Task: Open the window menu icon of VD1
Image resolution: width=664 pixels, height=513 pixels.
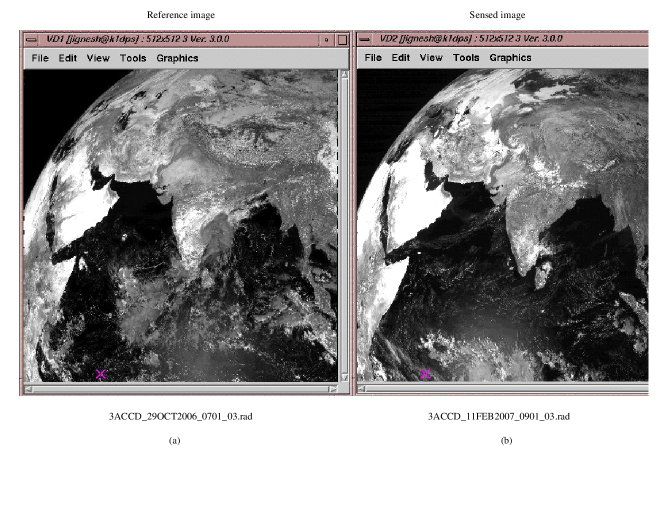Action: point(32,39)
